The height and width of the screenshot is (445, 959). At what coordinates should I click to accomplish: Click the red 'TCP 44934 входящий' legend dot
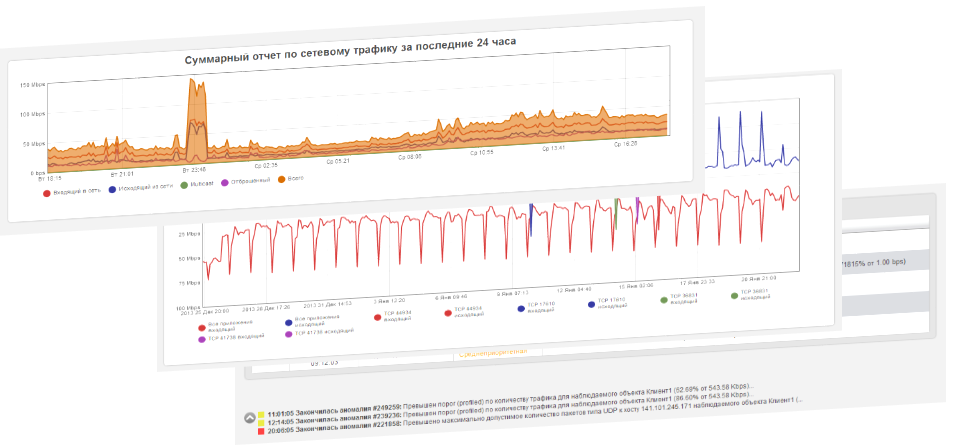point(378,317)
